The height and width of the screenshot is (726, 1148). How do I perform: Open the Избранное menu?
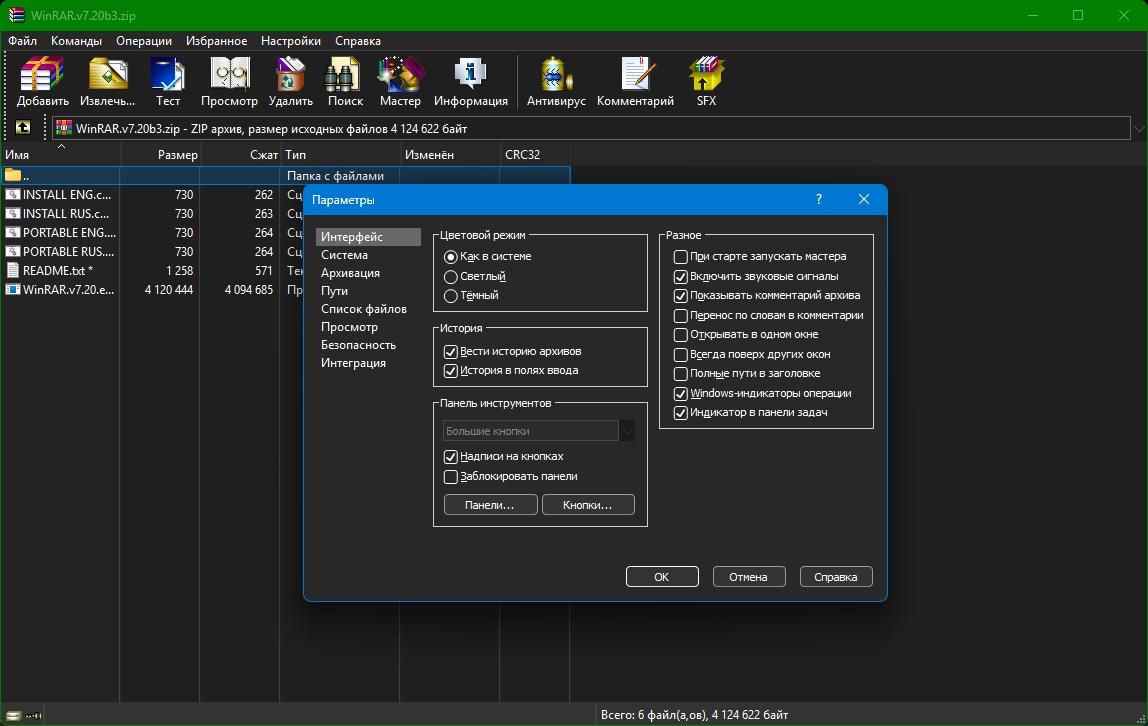coord(216,41)
